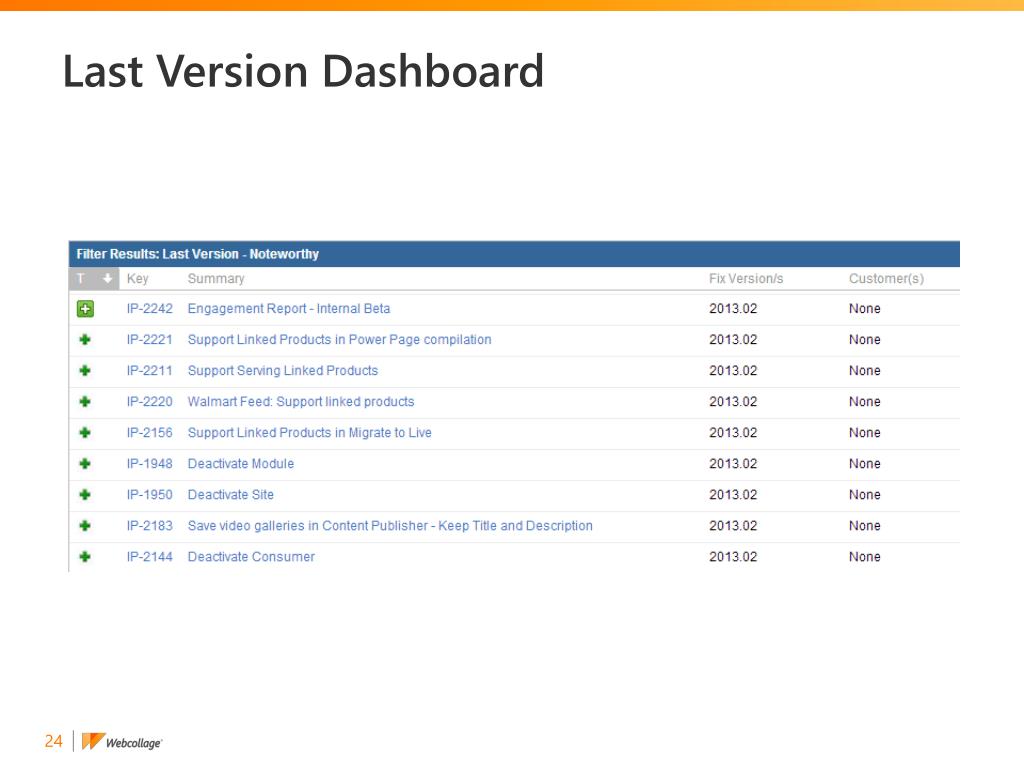Screen dimensions: 1024x768
Task: Sort table by Customer(s) header
Action: (886, 278)
